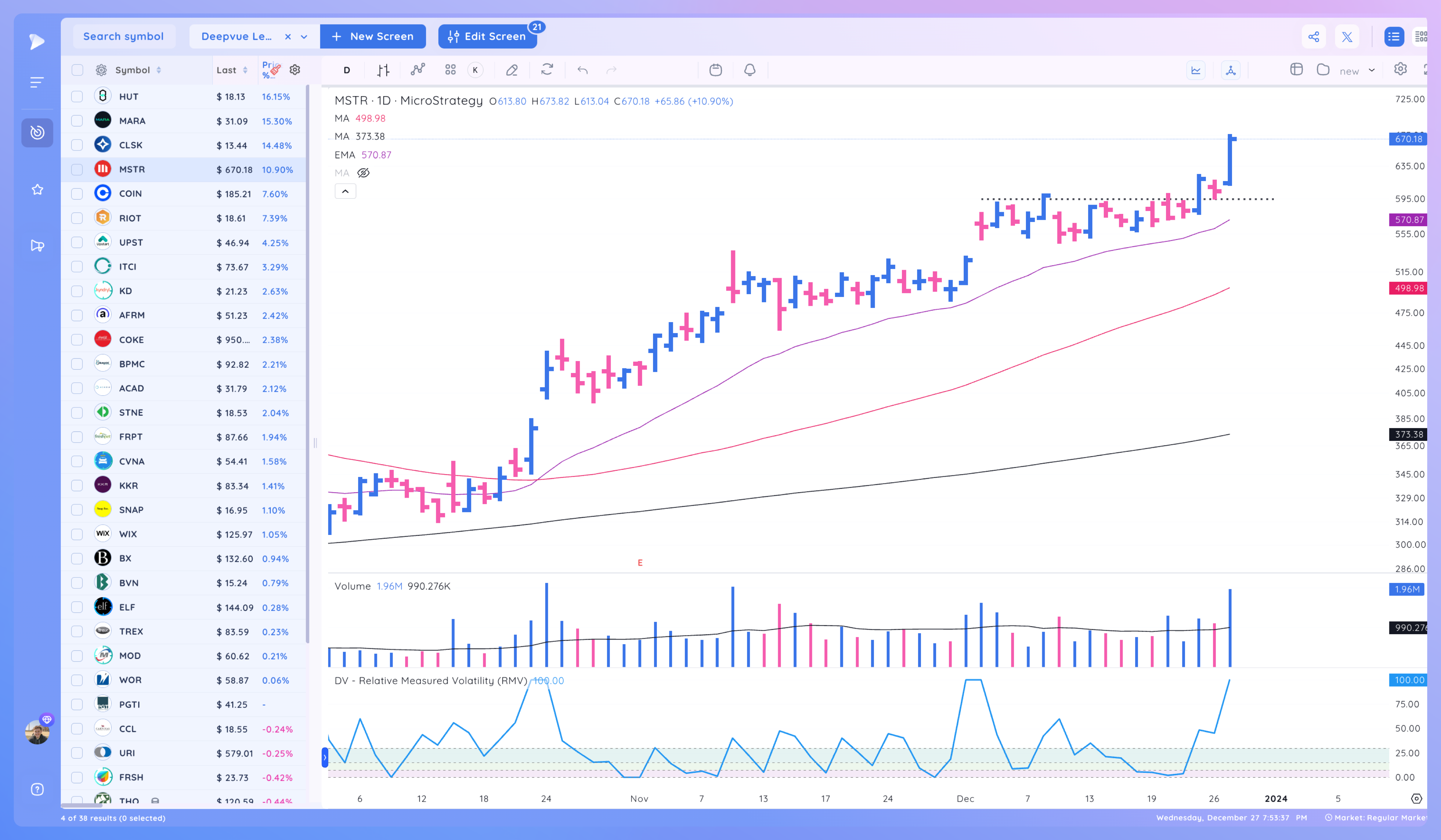Tick the select-all checkbox in header
The height and width of the screenshot is (840, 1441).
click(x=77, y=70)
